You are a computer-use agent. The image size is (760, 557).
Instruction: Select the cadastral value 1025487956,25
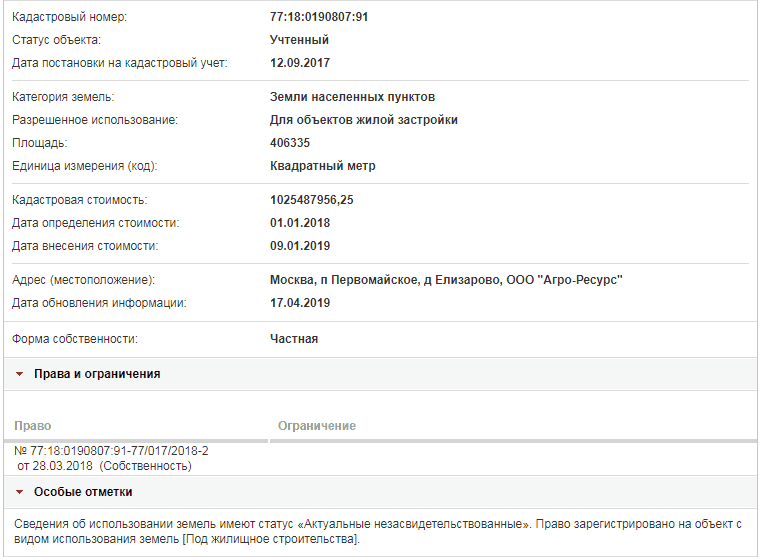pos(312,200)
